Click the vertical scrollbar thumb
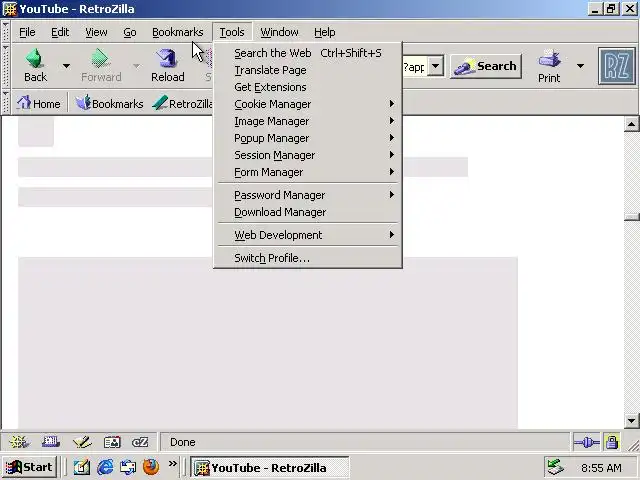Viewport: 640px width, 480px height. pos(631,217)
